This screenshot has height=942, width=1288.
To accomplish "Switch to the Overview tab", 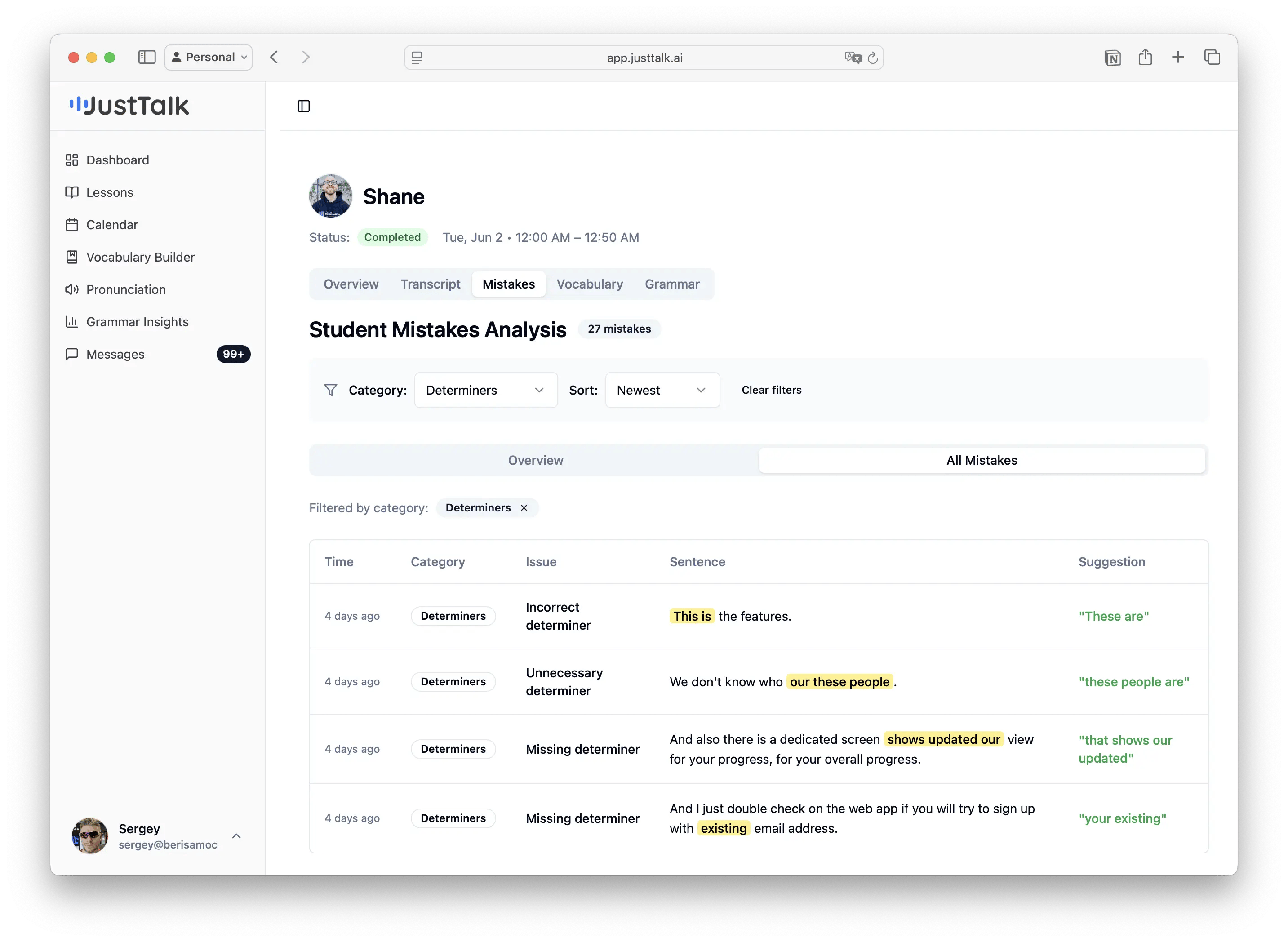I will click(x=351, y=284).
